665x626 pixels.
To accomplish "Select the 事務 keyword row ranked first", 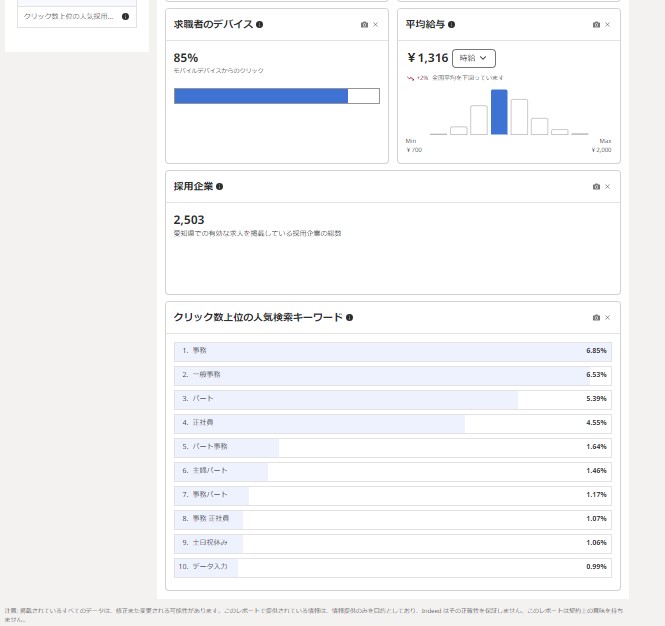I will pyautogui.click(x=392, y=351).
